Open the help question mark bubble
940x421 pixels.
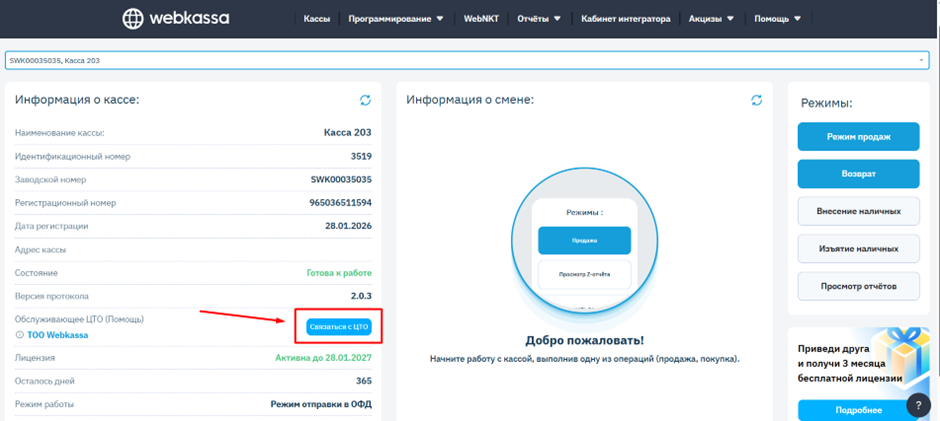(918, 405)
